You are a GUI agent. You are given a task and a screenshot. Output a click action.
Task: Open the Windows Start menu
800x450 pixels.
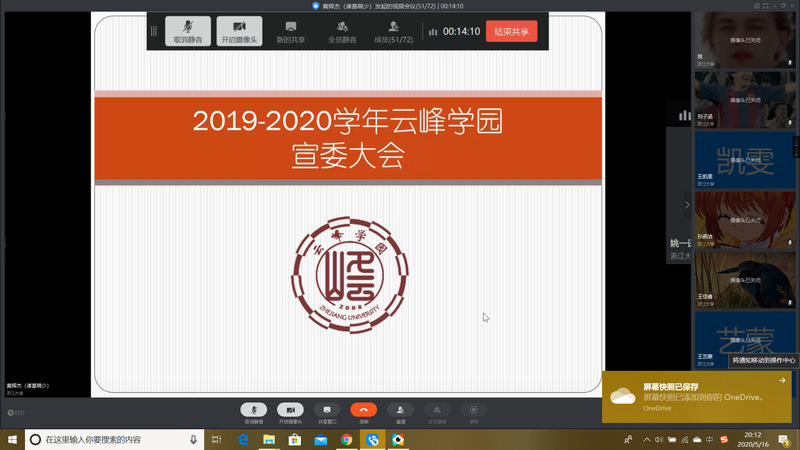click(12, 439)
